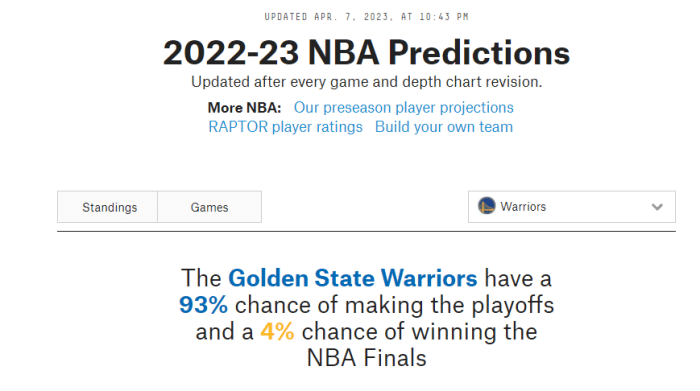
Task: Click the Warriors team logo icon
Action: click(487, 206)
